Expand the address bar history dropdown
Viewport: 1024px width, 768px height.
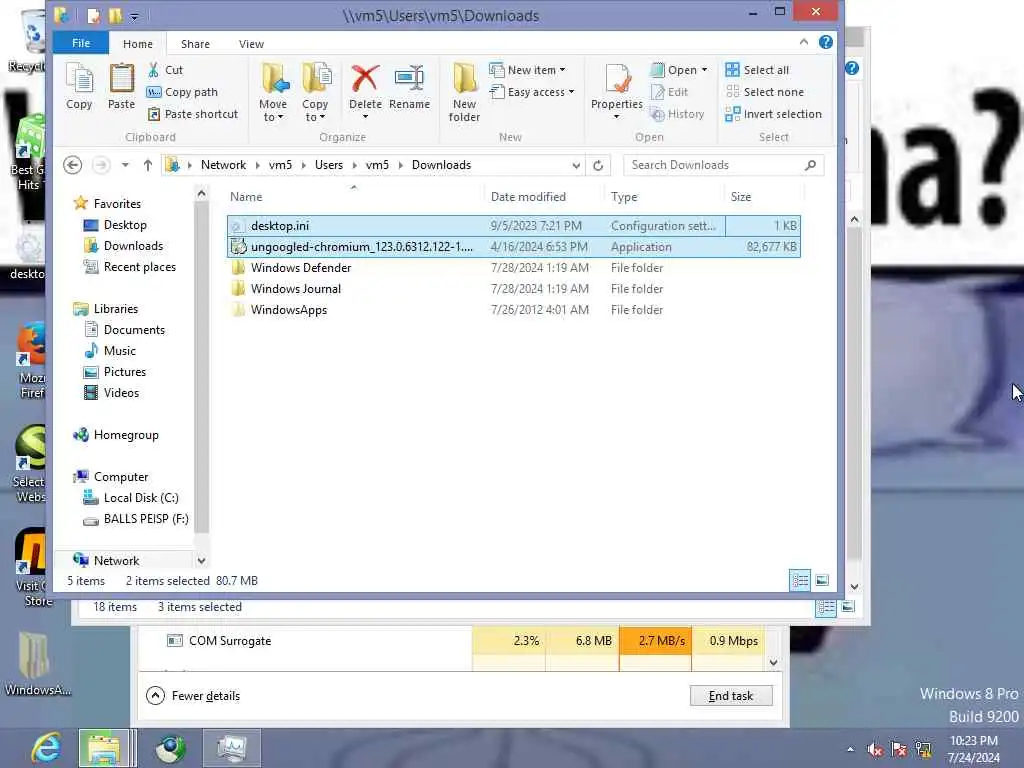coord(576,165)
